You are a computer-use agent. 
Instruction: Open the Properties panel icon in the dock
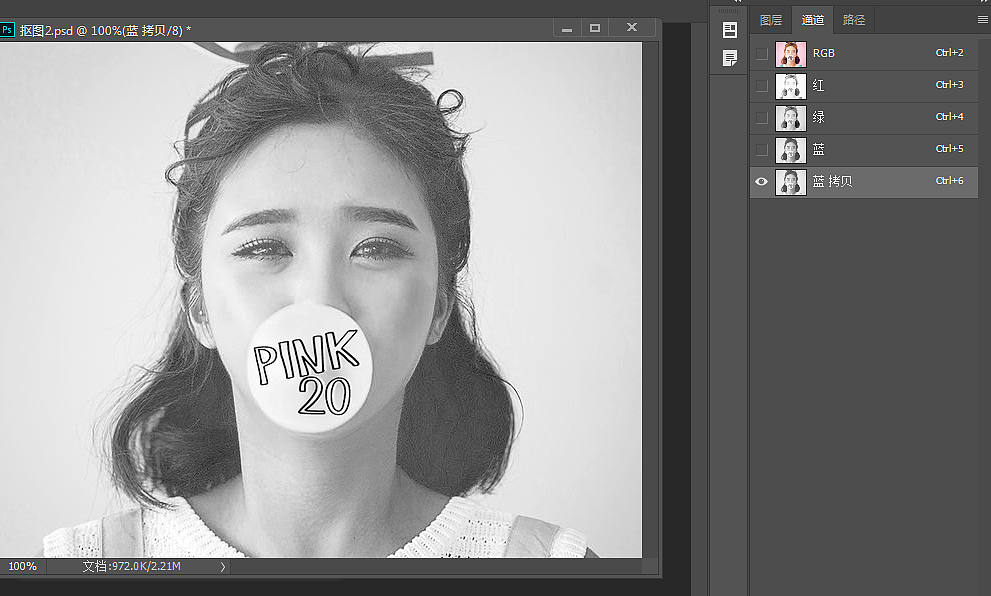tap(730, 30)
